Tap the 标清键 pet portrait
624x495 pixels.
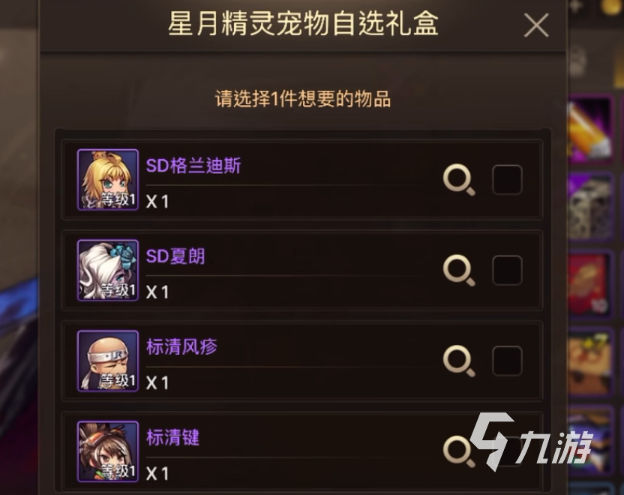[108, 452]
